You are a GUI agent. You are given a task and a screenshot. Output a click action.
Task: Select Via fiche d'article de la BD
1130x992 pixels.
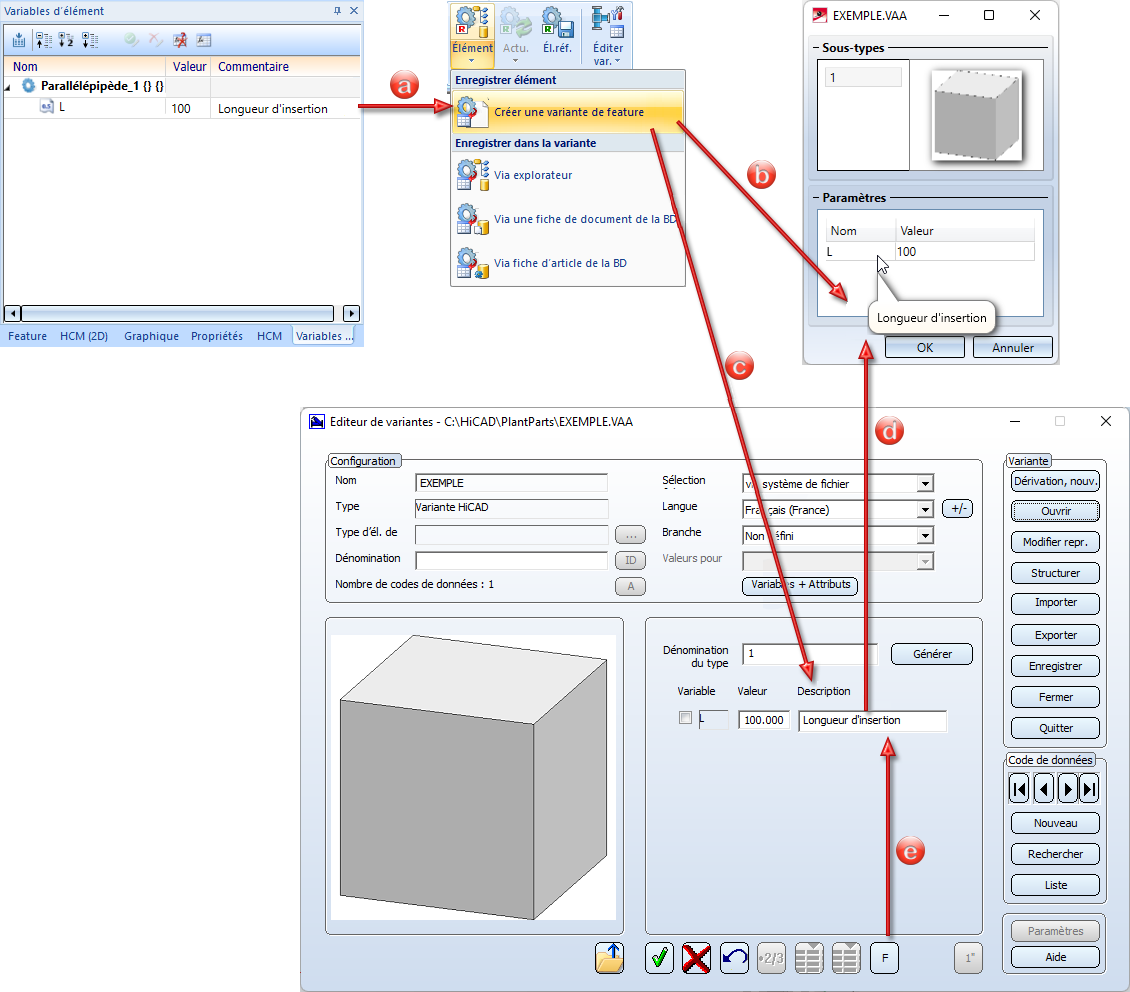pyautogui.click(x=568, y=263)
